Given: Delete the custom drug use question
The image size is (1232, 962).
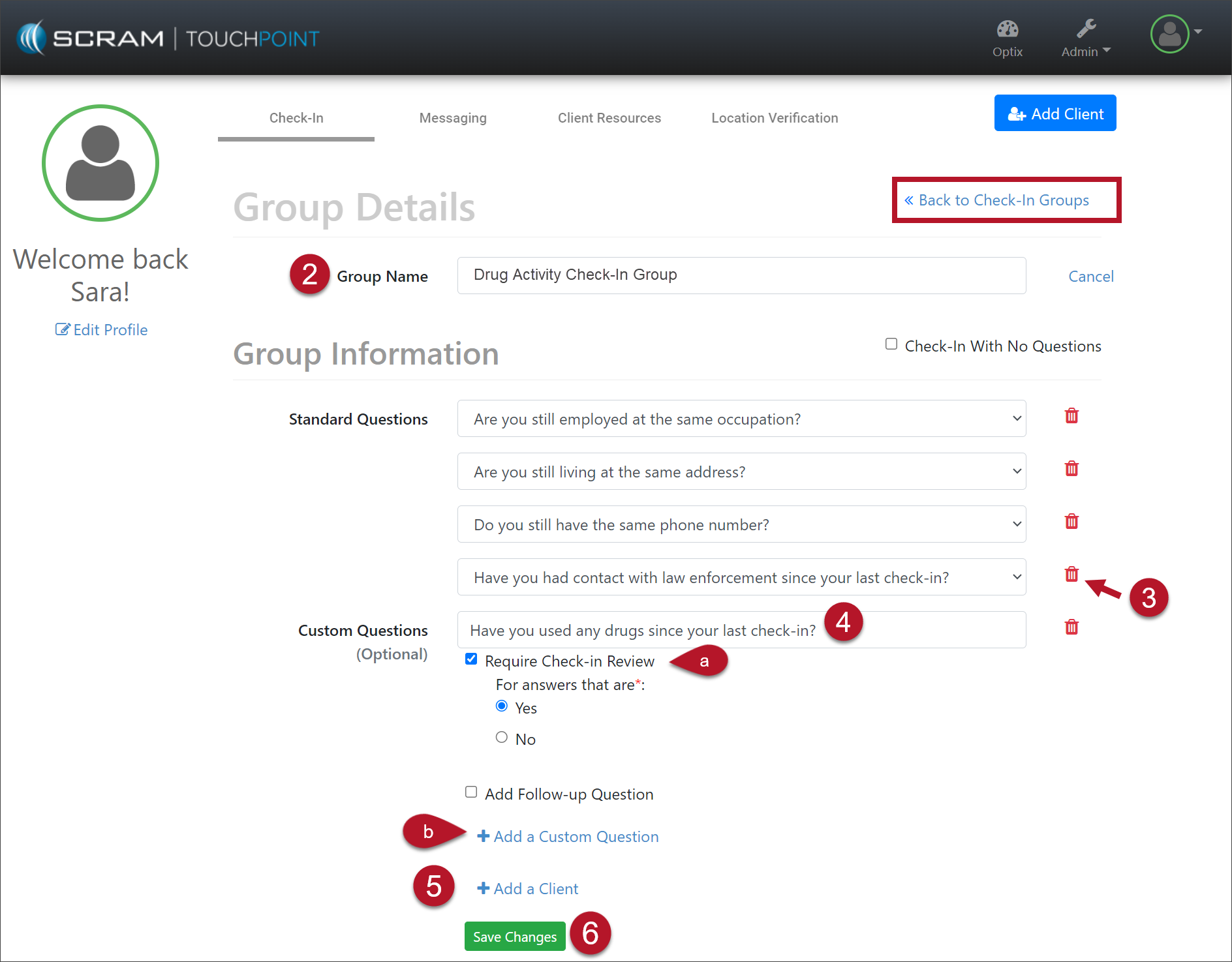Looking at the screenshot, I should [1071, 627].
